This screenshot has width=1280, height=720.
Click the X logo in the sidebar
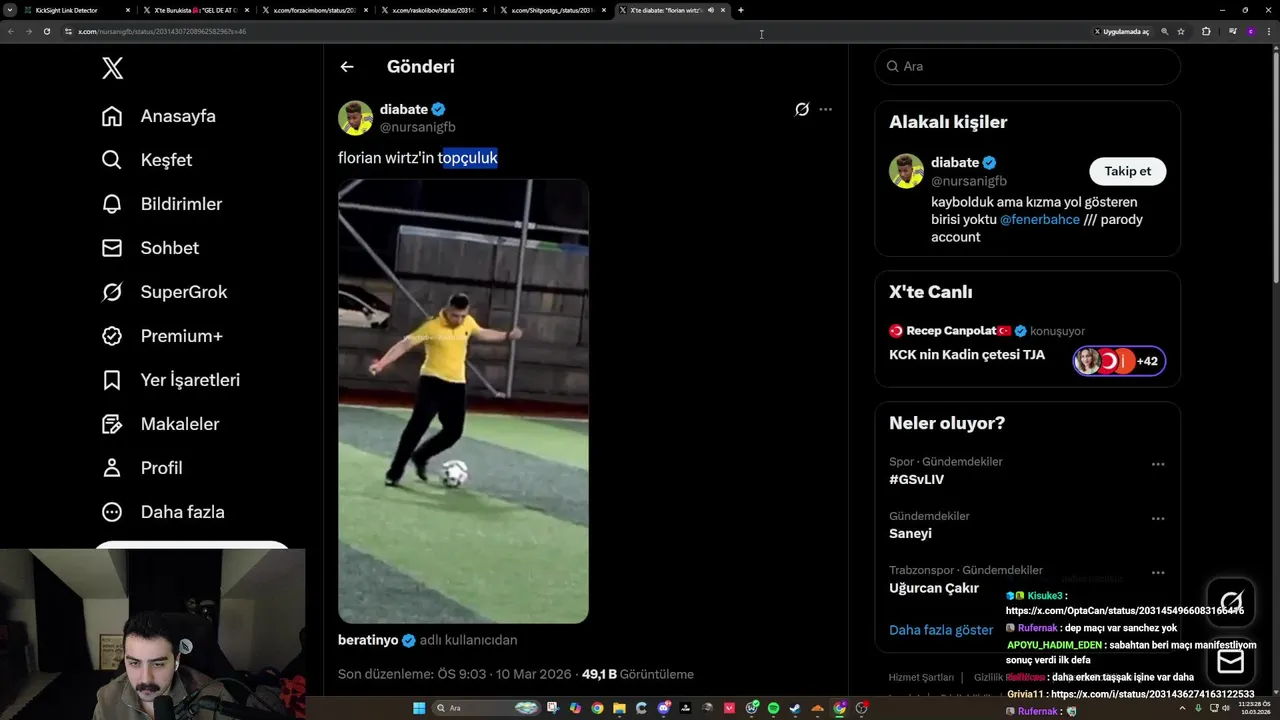click(112, 68)
